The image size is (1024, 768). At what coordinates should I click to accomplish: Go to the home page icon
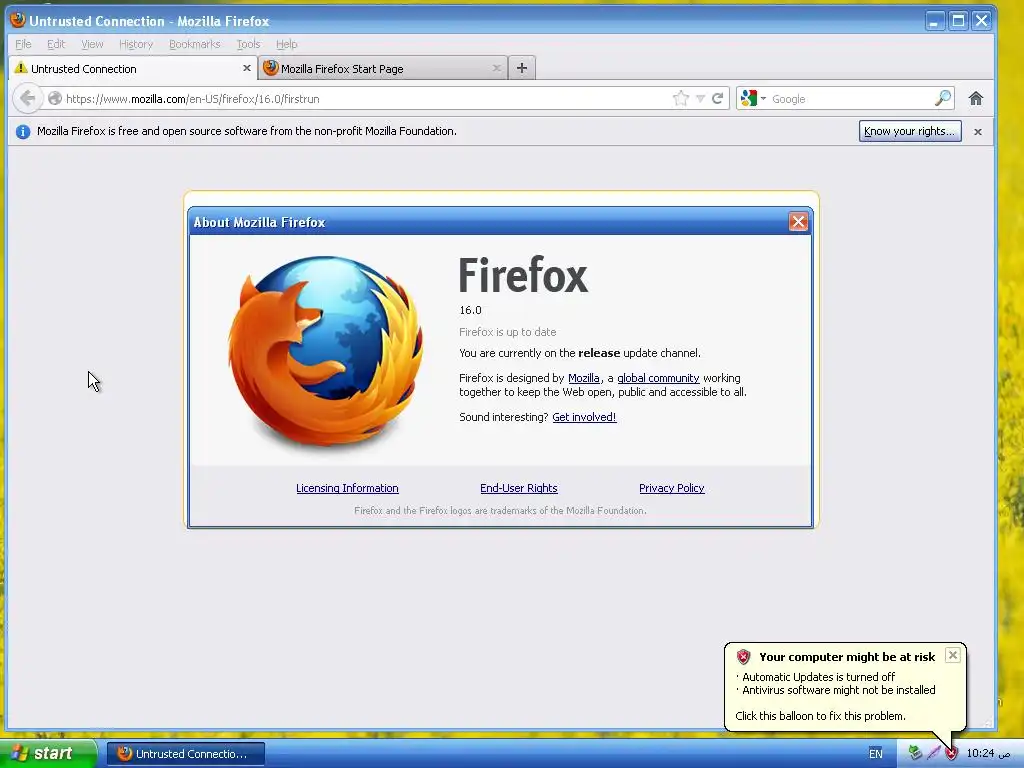(976, 99)
